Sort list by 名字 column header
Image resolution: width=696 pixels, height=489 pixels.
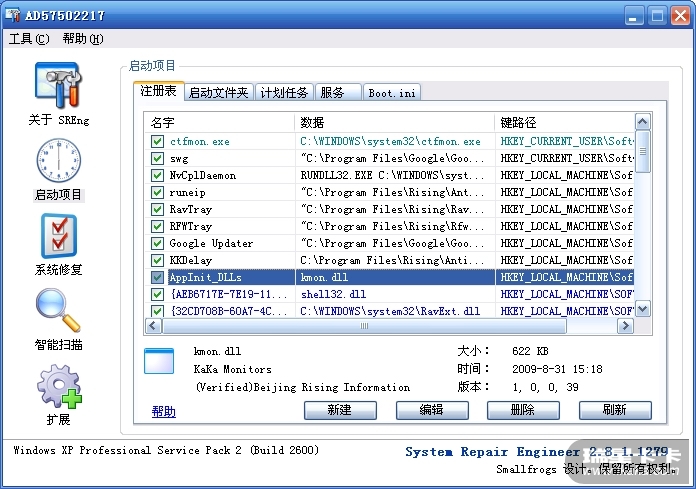tap(219, 122)
